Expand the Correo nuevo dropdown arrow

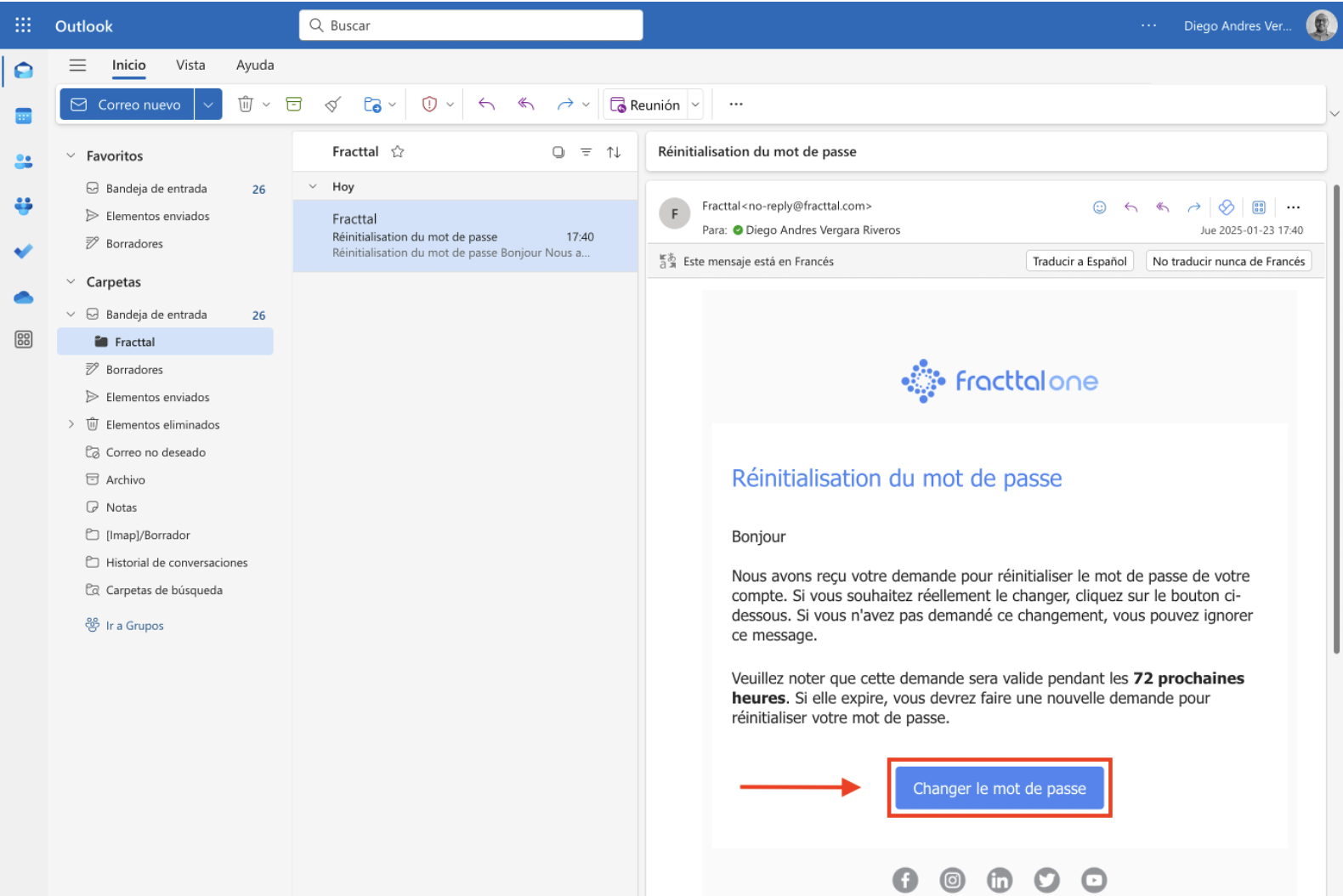pyautogui.click(x=208, y=105)
